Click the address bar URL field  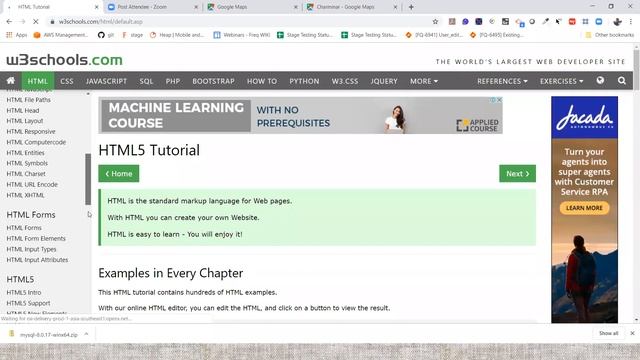coord(241,22)
